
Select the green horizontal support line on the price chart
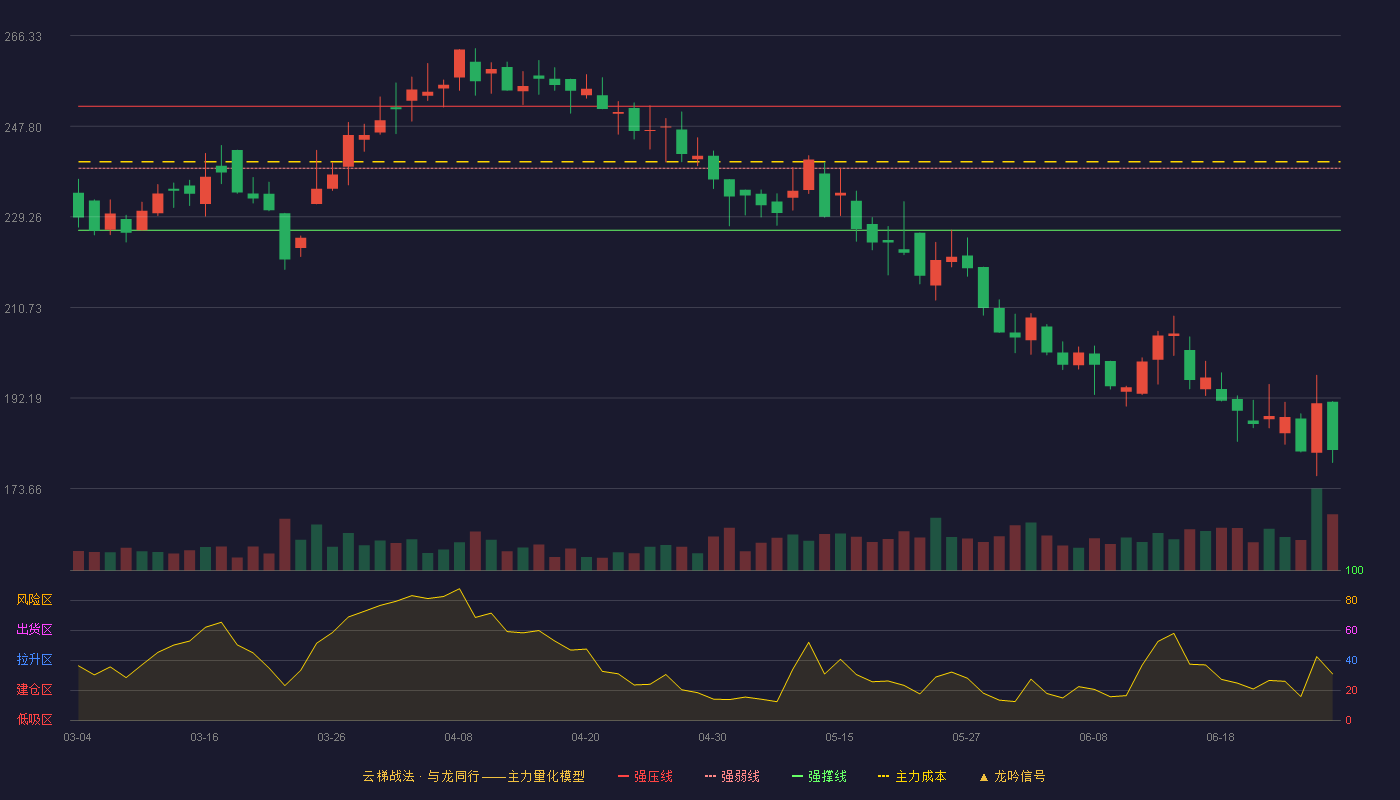coord(709,230)
